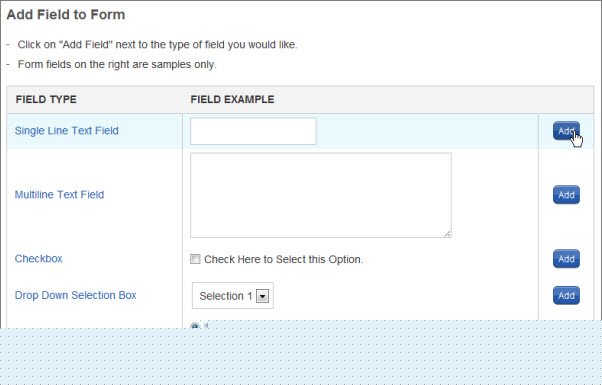This screenshot has height=385, width=602.
Task: Click the Form fields are samples only note
Action: (x=117, y=64)
